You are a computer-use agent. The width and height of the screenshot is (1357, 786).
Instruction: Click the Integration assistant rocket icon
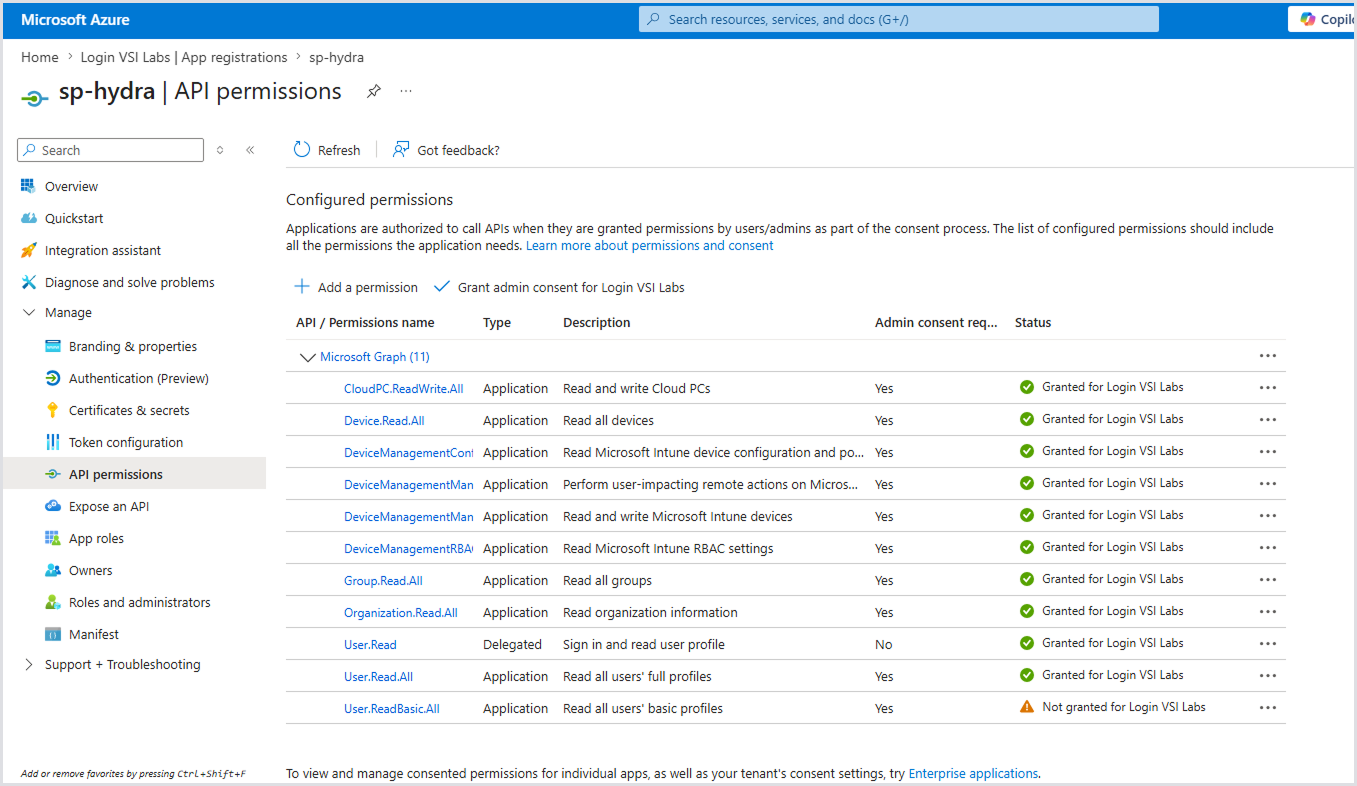click(x=28, y=250)
